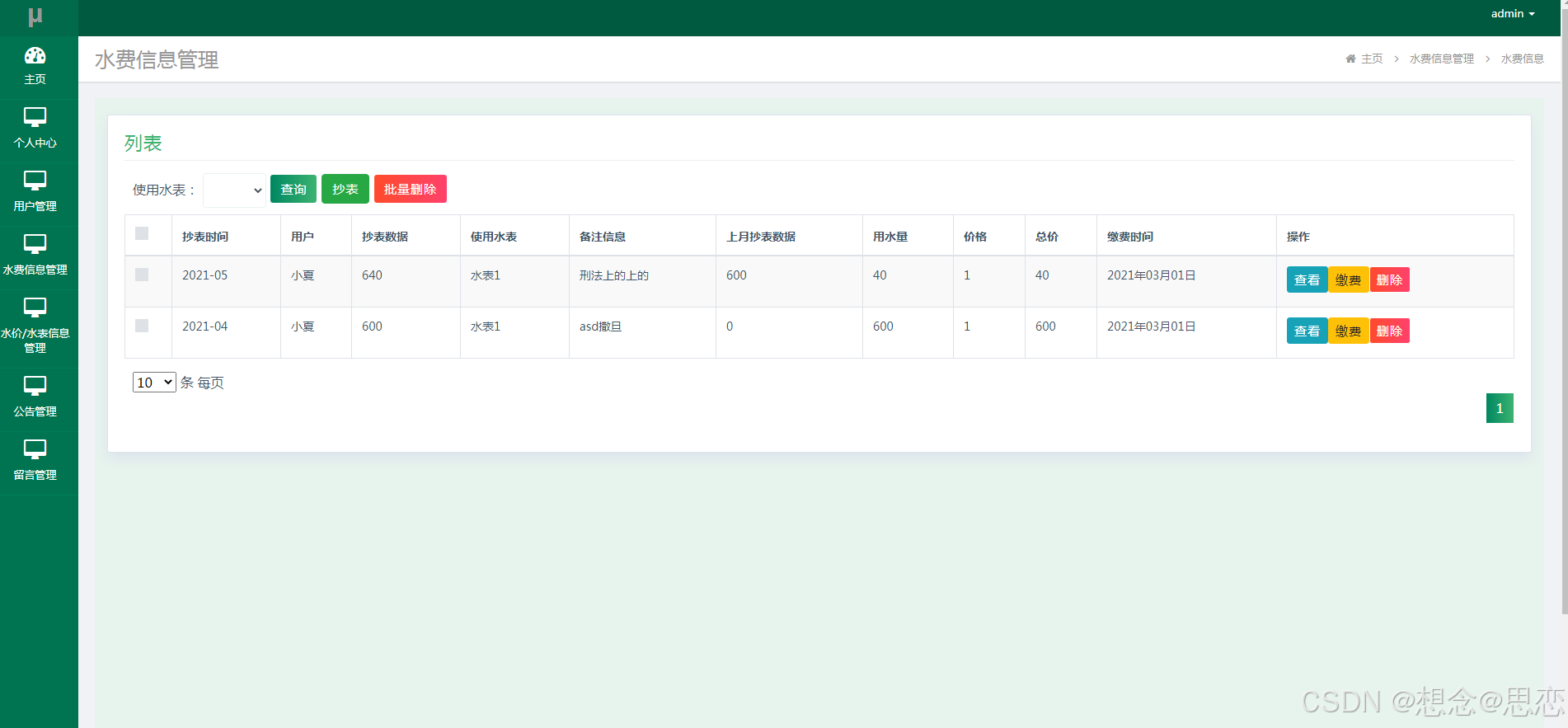Click the 查询 search button
Screen dimensions: 1568x728
point(293,189)
